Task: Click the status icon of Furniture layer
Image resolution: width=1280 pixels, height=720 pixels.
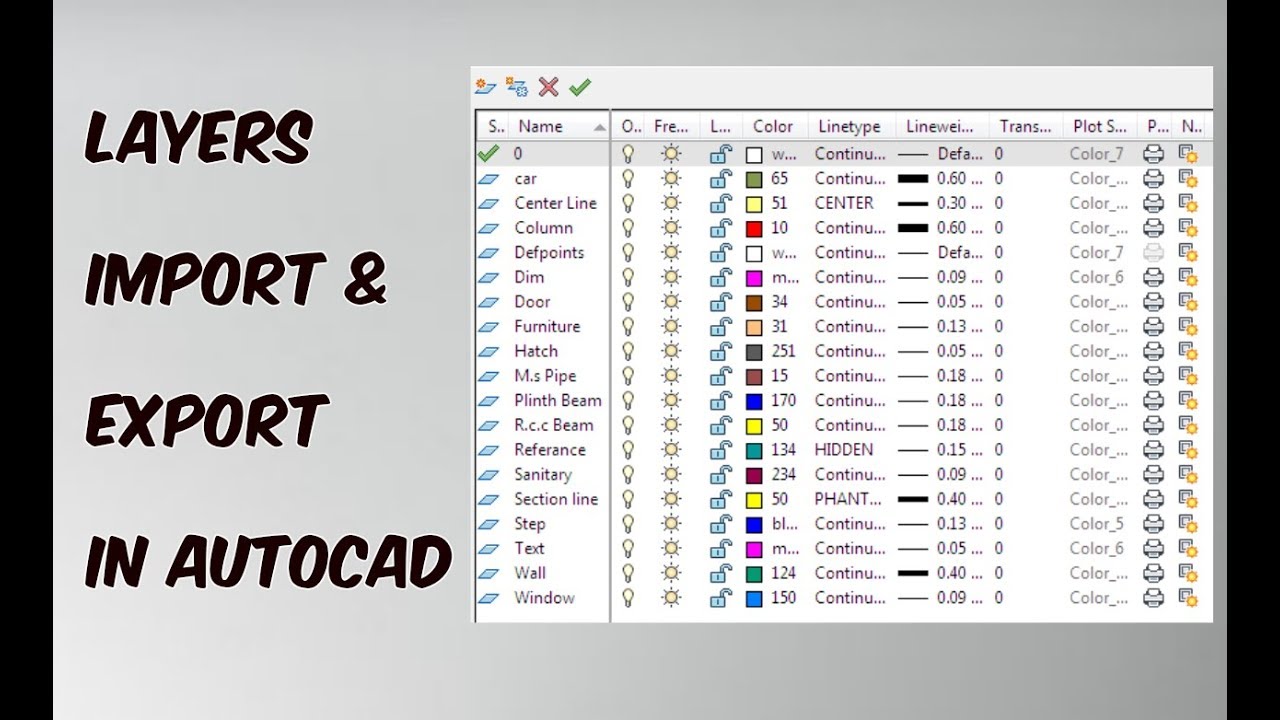Action: click(488, 327)
